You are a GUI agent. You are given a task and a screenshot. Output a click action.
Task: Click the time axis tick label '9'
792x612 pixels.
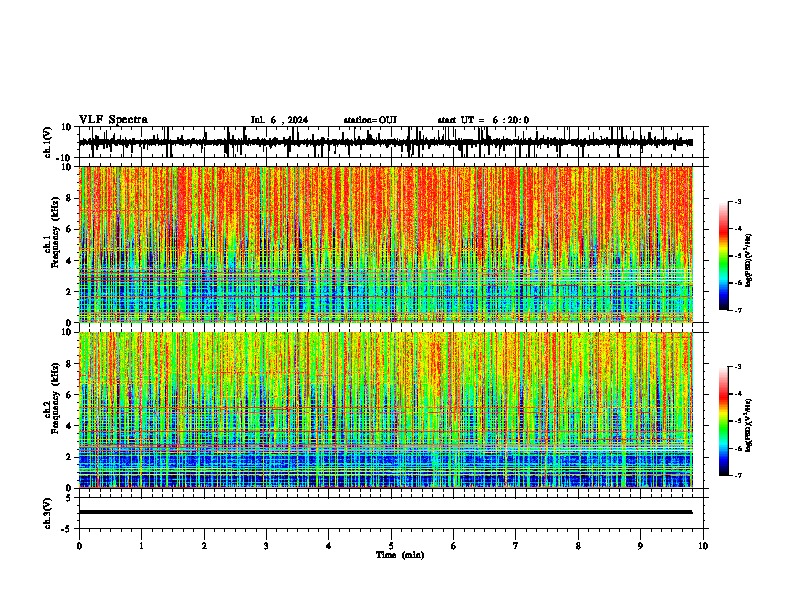click(640, 546)
